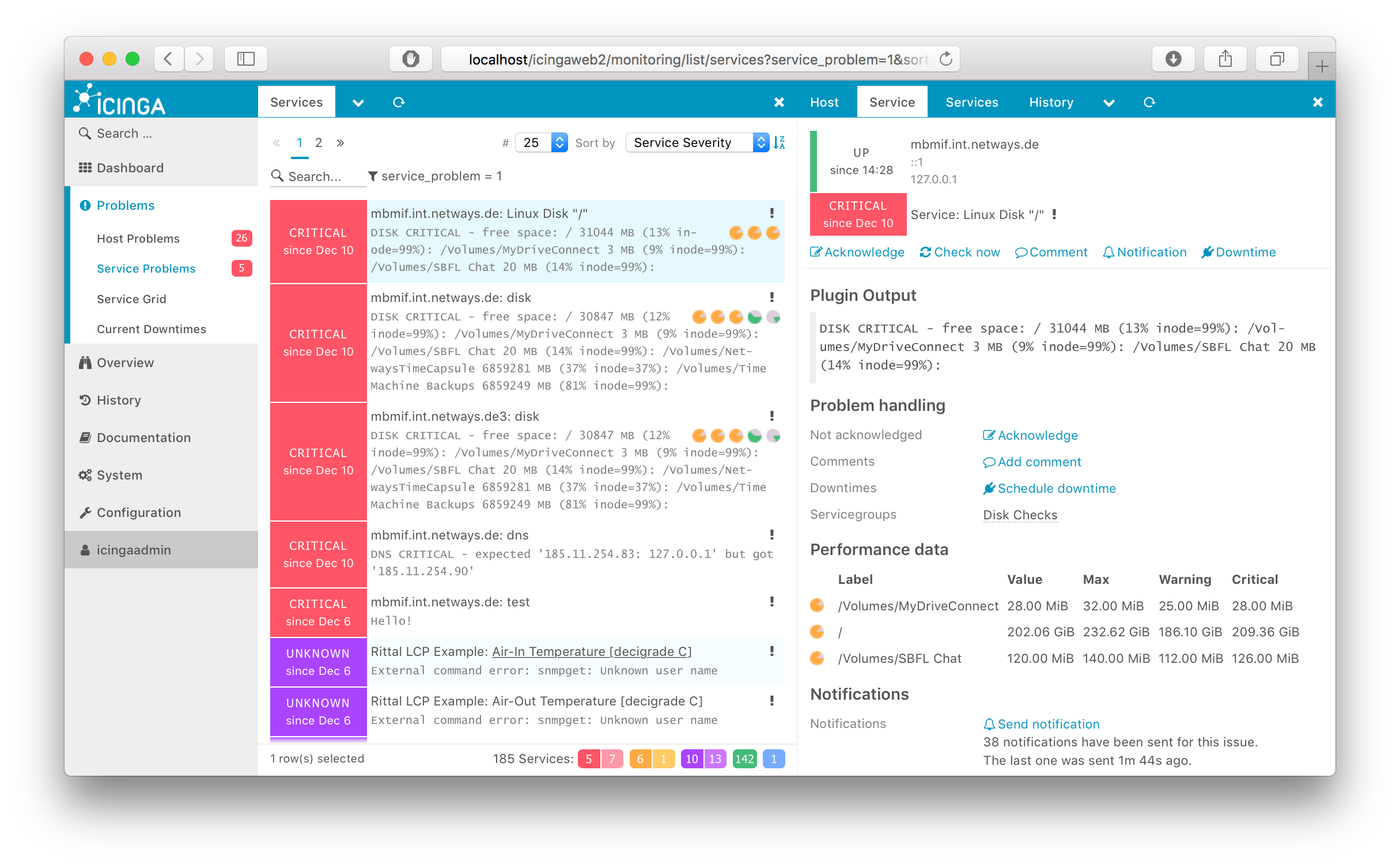Click Check now to recheck service
The image size is (1400, 868).
tap(960, 252)
